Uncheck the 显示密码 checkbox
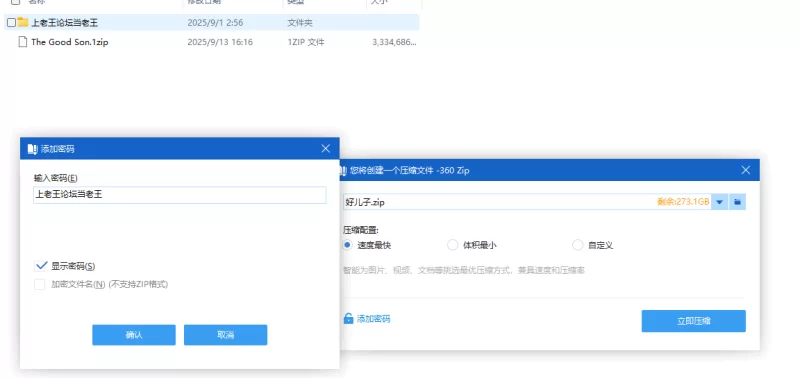Screen dimensions: 800x378 point(40,266)
